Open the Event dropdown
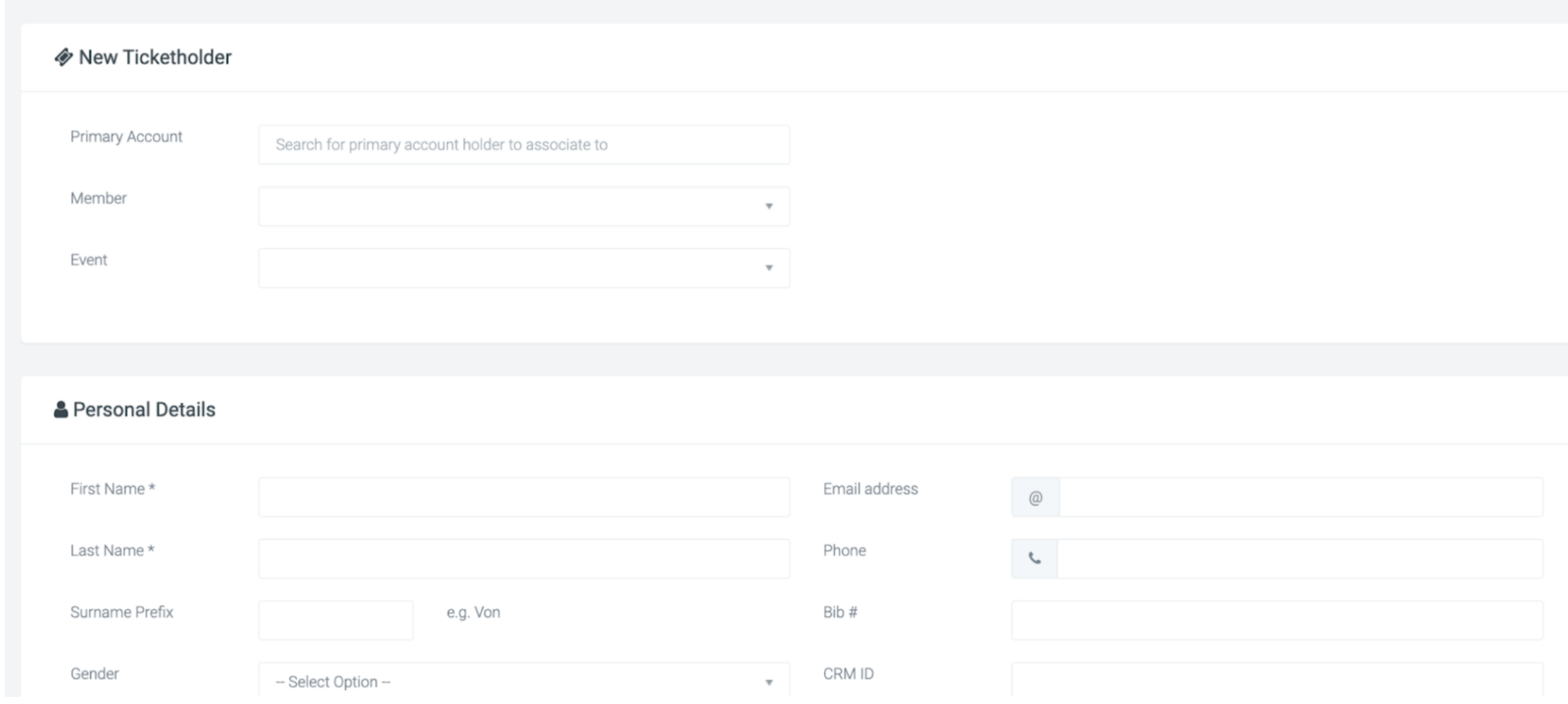 point(524,268)
